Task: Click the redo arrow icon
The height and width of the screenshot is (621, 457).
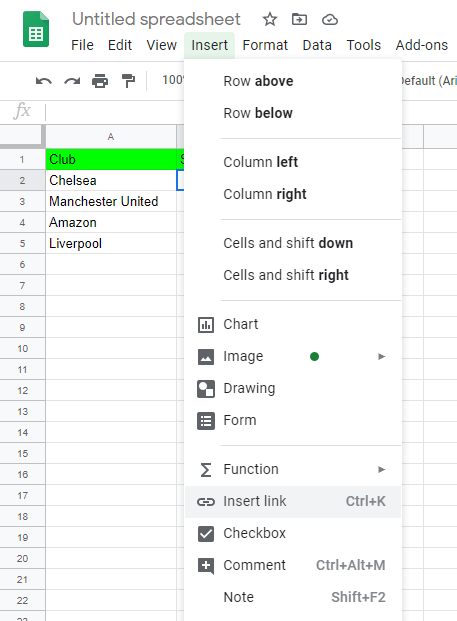Action: point(72,81)
